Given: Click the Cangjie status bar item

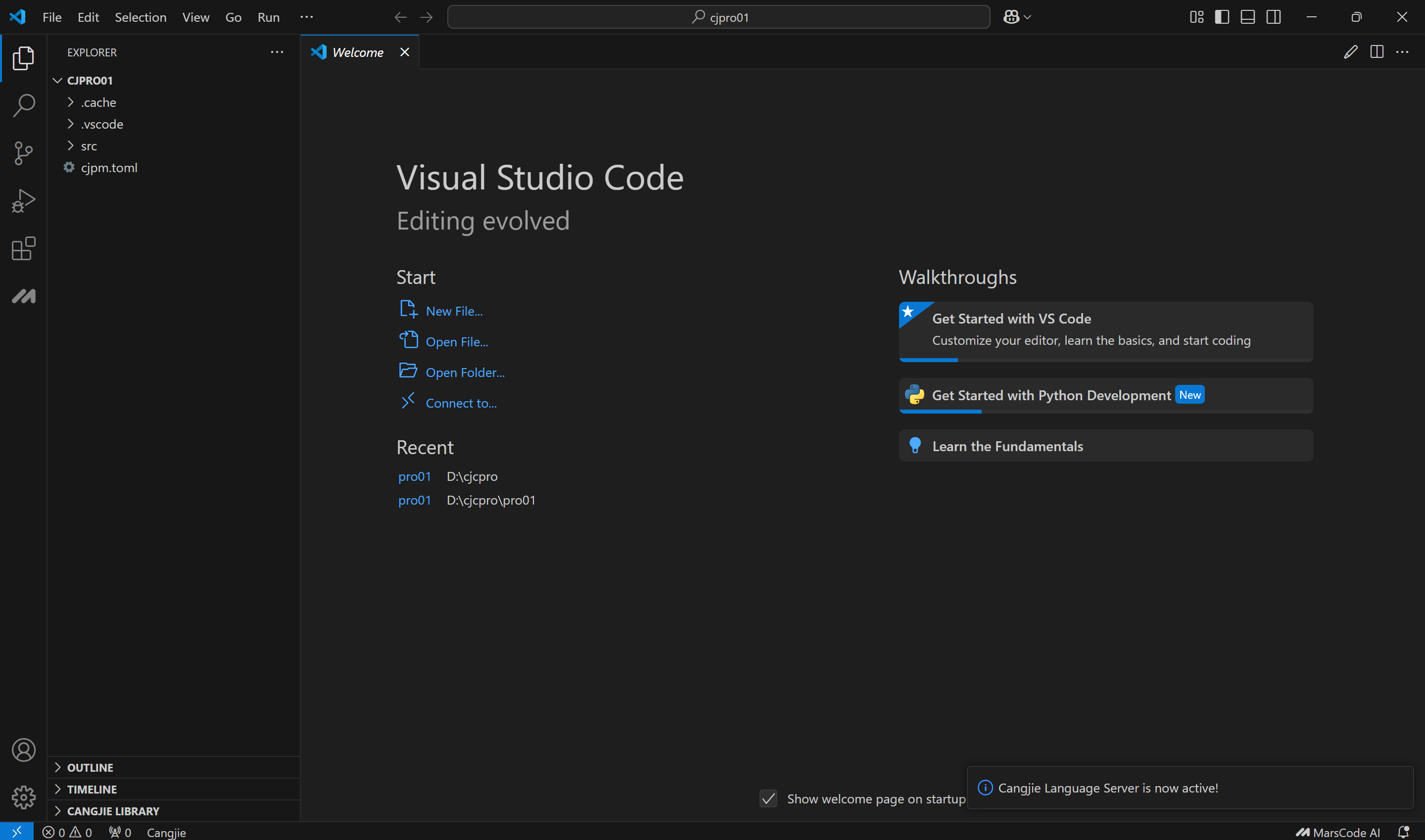Looking at the screenshot, I should (x=166, y=832).
